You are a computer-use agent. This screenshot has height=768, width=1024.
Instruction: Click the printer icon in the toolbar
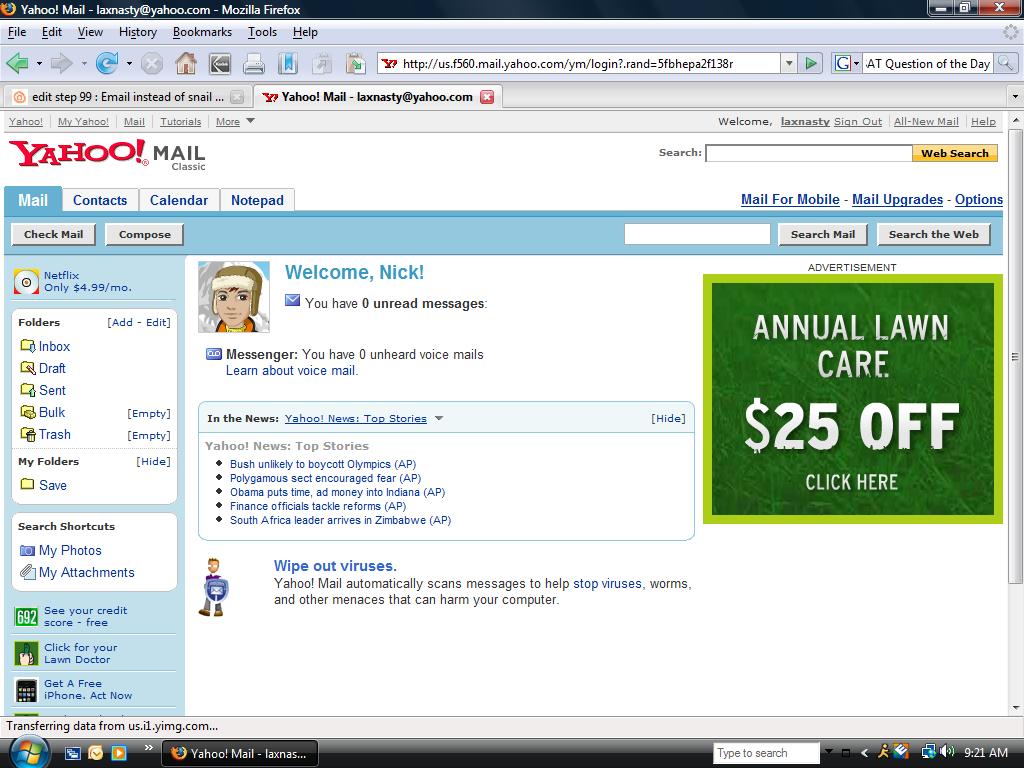point(253,64)
